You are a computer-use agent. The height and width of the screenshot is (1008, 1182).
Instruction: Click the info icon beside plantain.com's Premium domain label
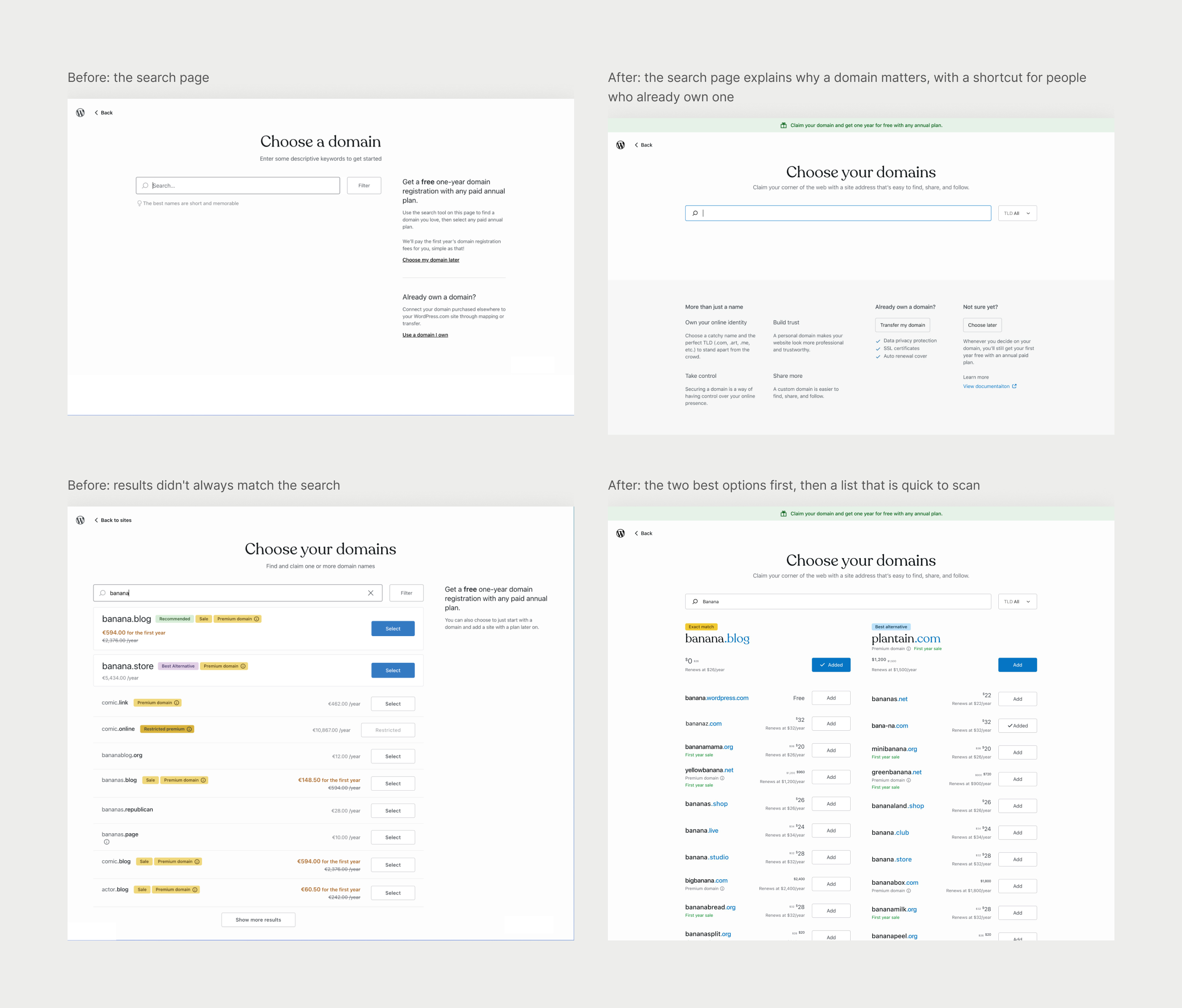909,649
